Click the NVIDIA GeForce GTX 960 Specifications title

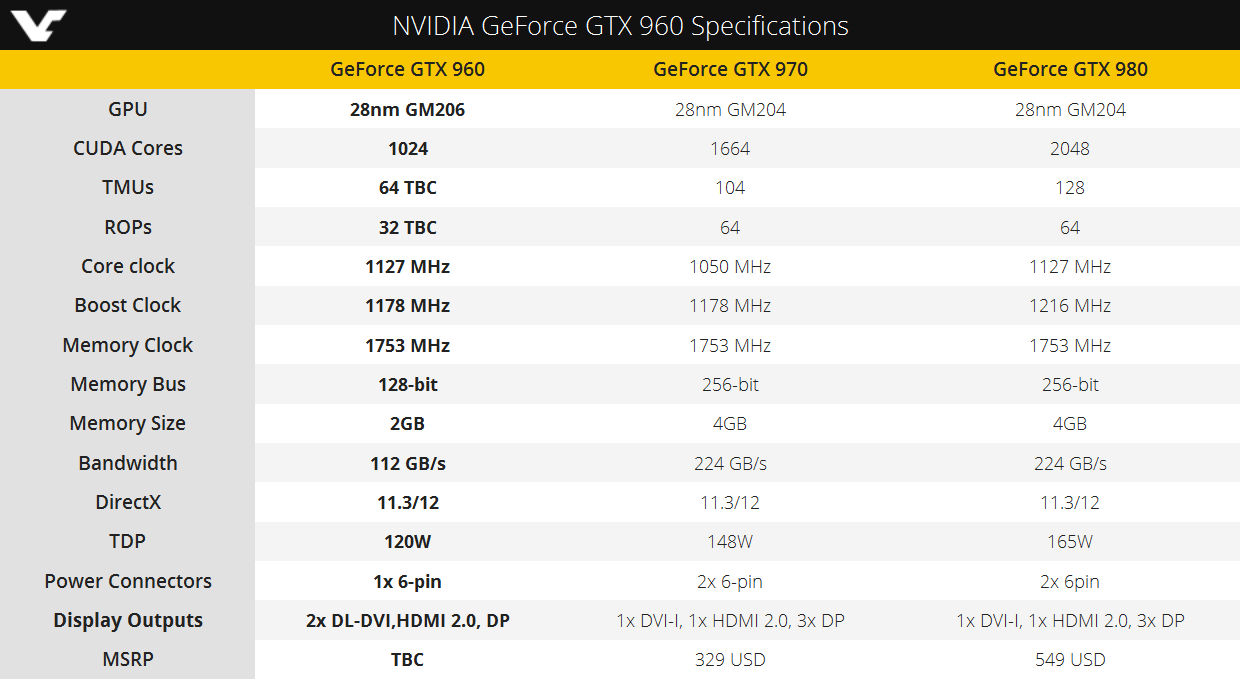coord(620,26)
